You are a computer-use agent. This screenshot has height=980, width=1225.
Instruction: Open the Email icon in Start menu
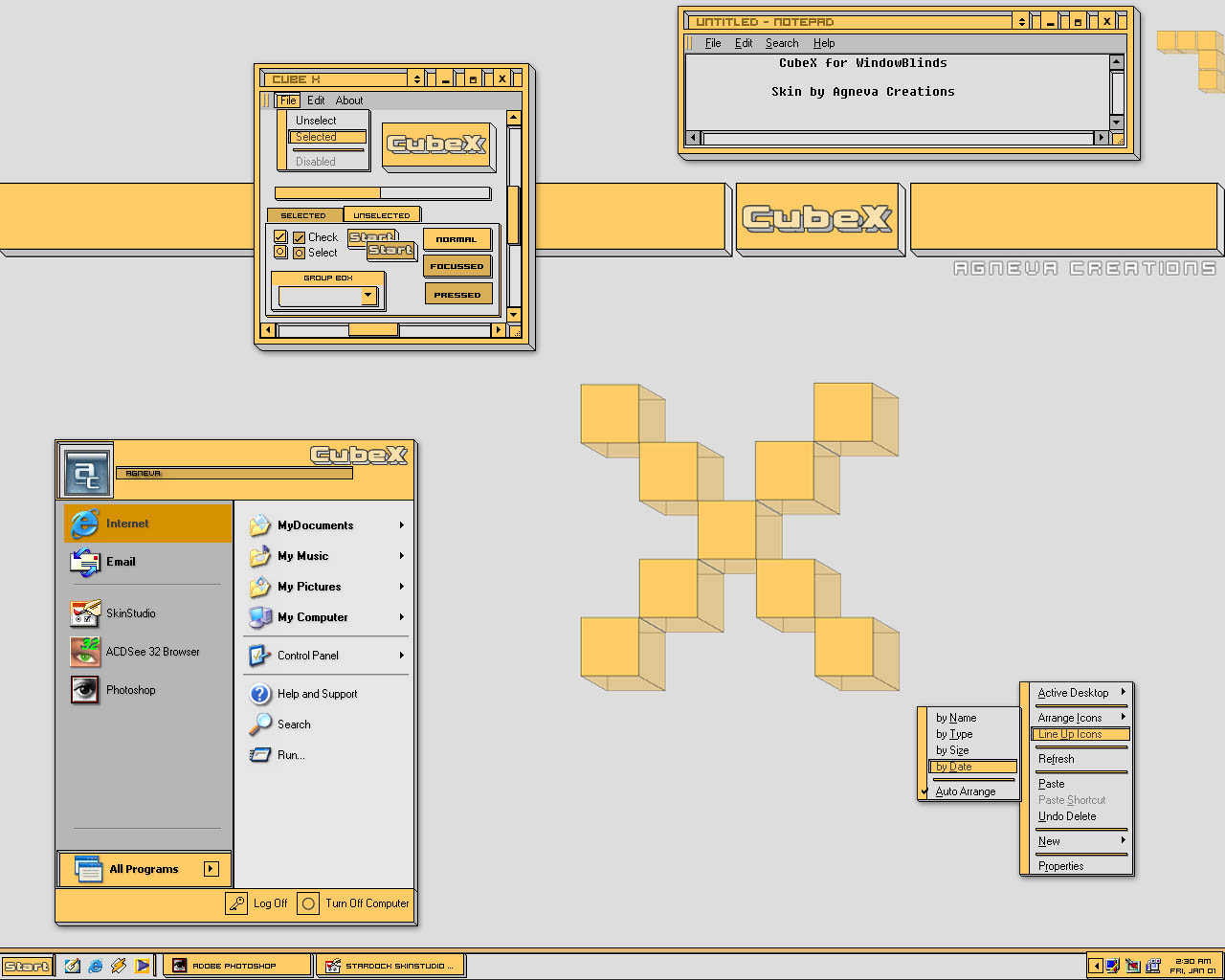pyautogui.click(x=85, y=562)
